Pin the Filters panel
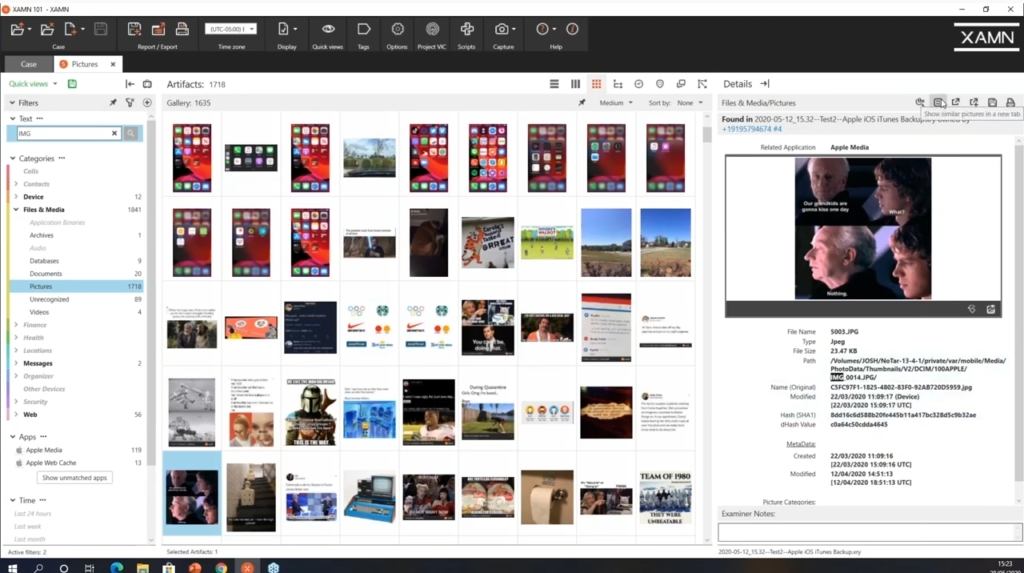This screenshot has height=573, width=1024. tap(113, 103)
